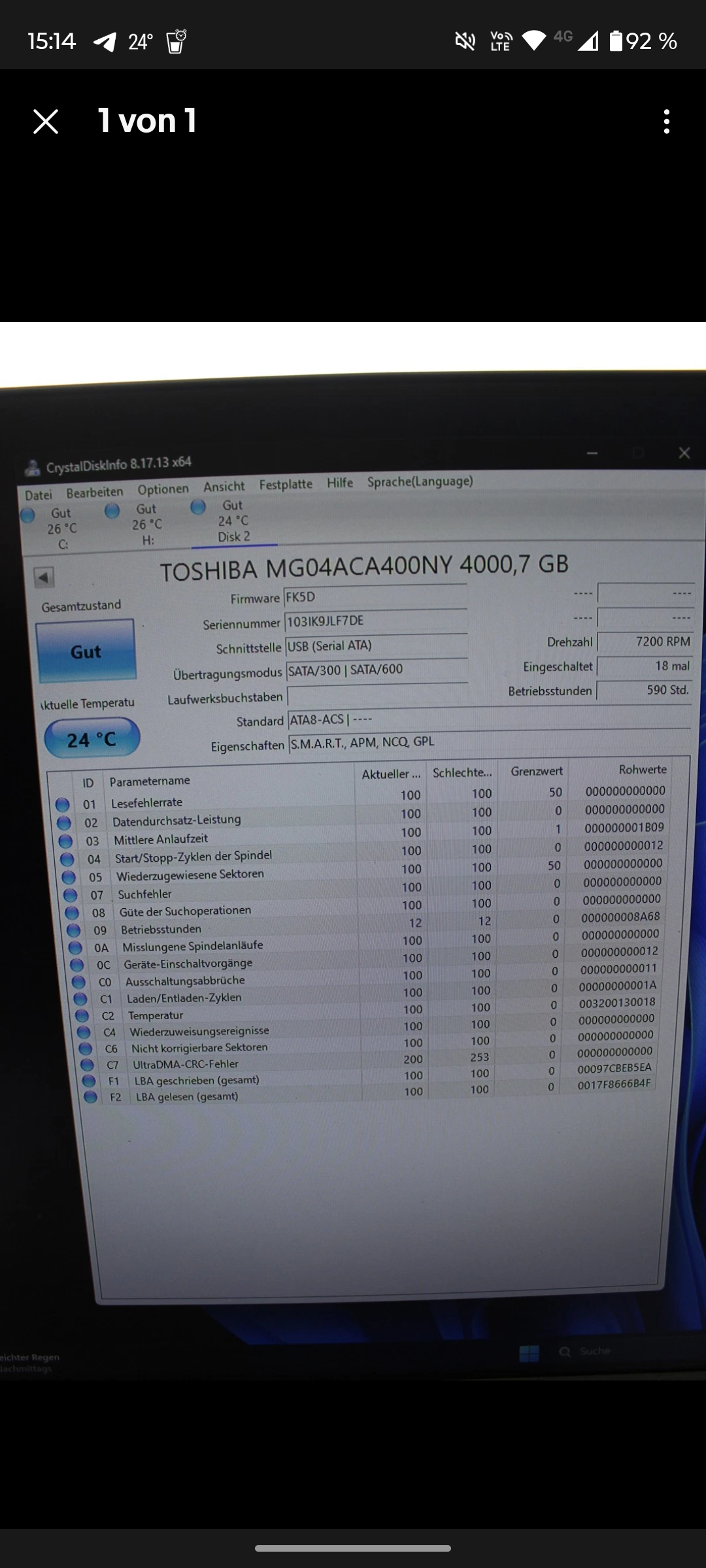Click status dot for Laden/Entladen-Zyklen
This screenshot has height=1568, width=706.
[80, 999]
